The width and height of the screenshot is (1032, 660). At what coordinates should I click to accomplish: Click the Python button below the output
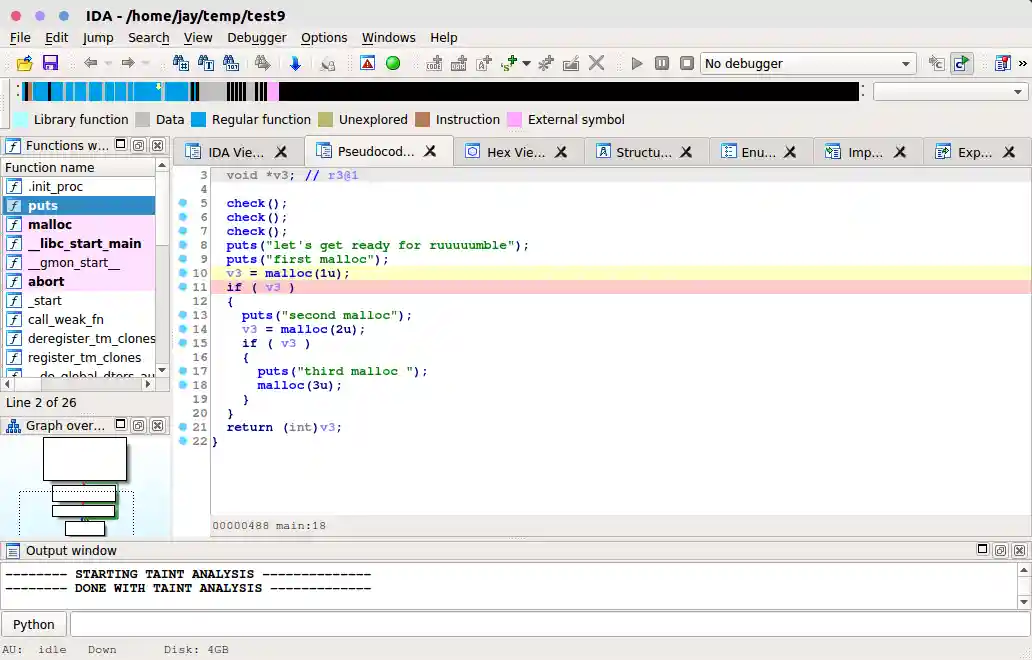33,624
